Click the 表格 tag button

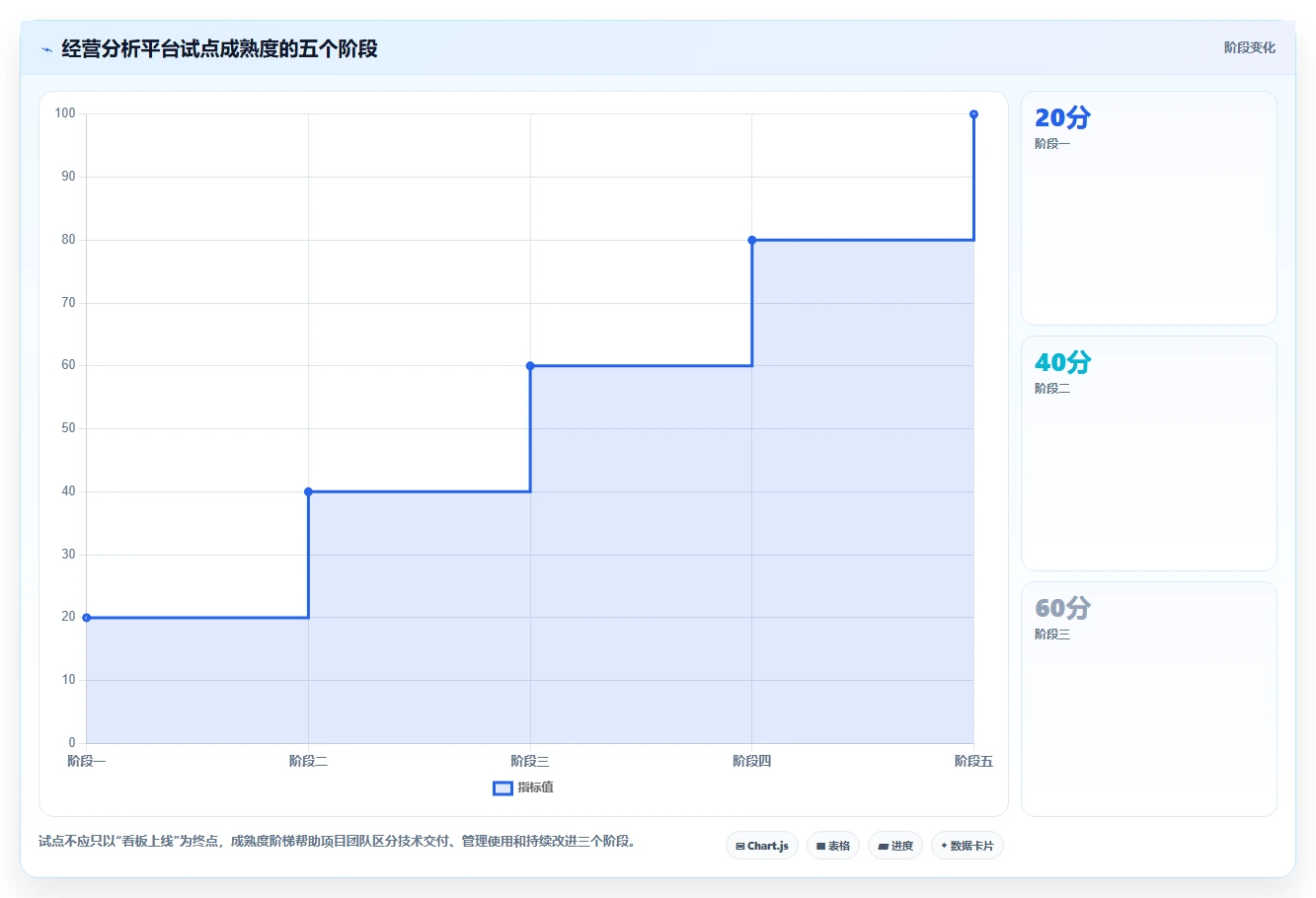click(x=833, y=846)
